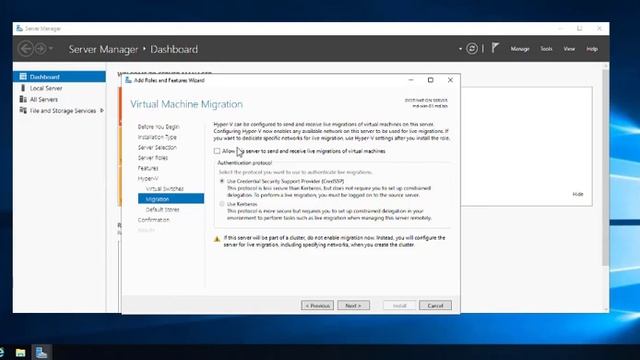Go to Default Stores step
This screenshot has height=360, width=640.
(x=162, y=209)
